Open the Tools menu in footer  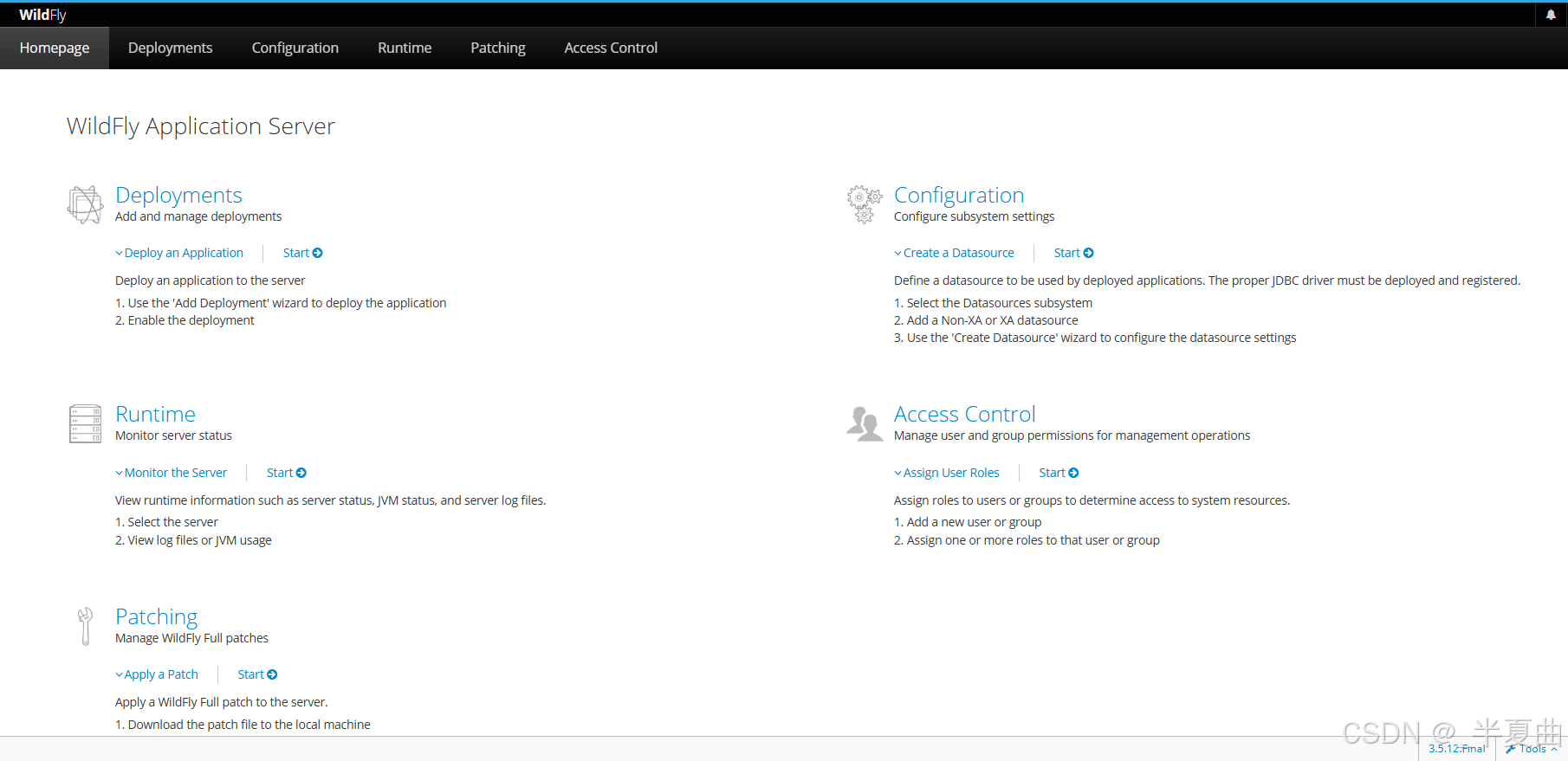click(x=1532, y=749)
